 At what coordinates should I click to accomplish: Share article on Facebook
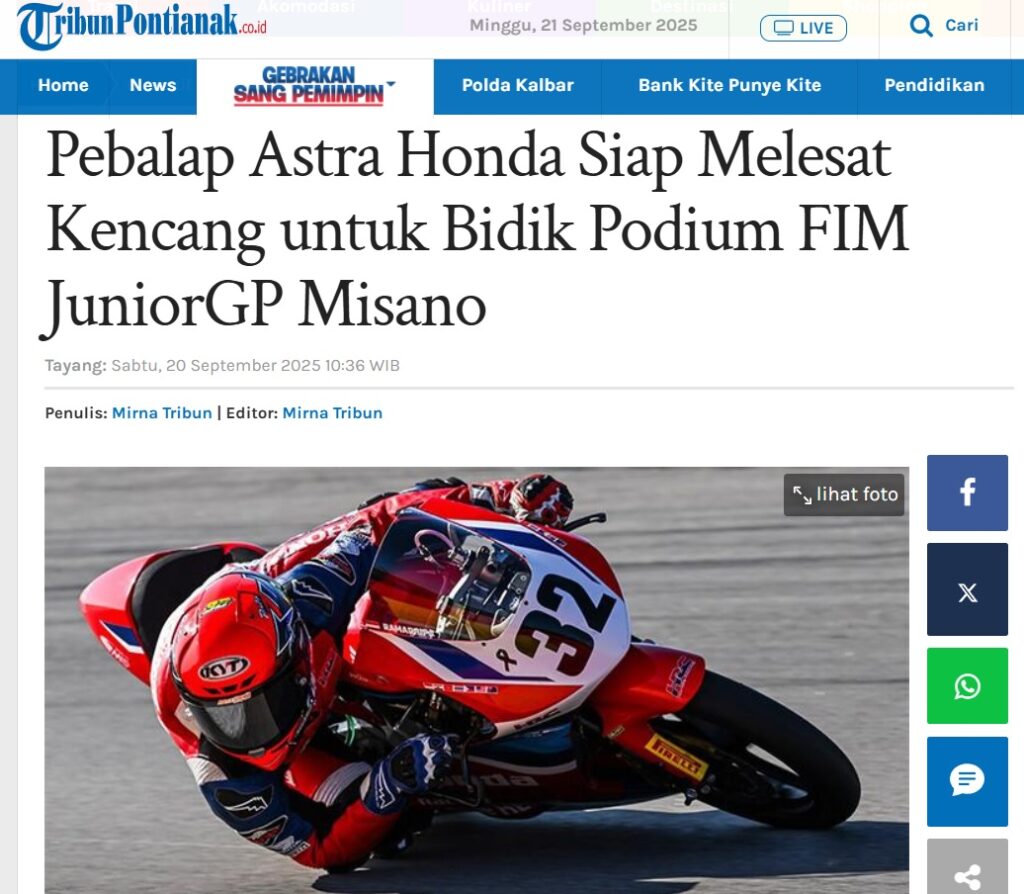coord(967,492)
